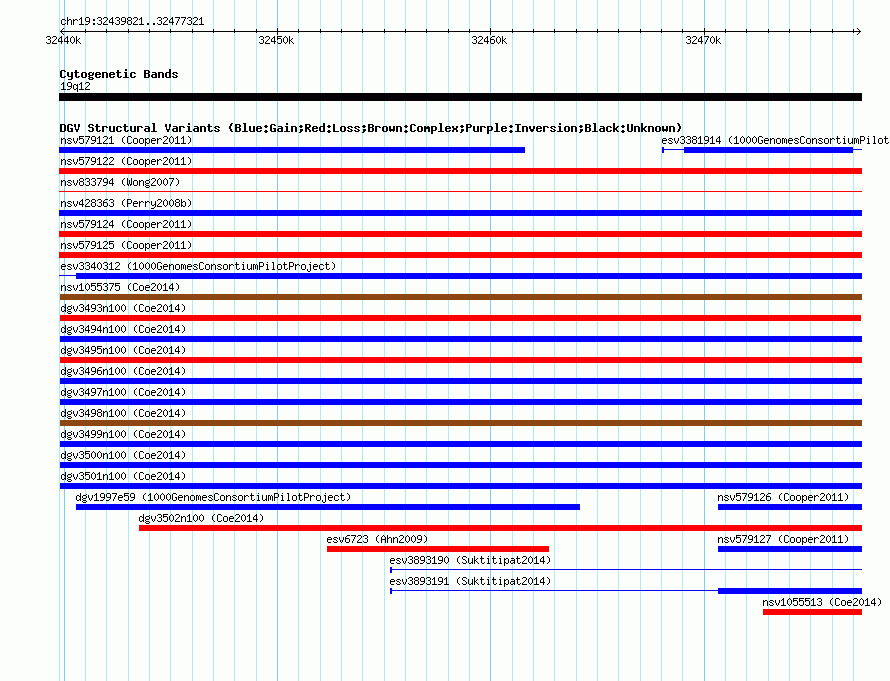Select the dgv3498n100 (Coe2014) label
Screen dimensions: 890x681
(123, 413)
